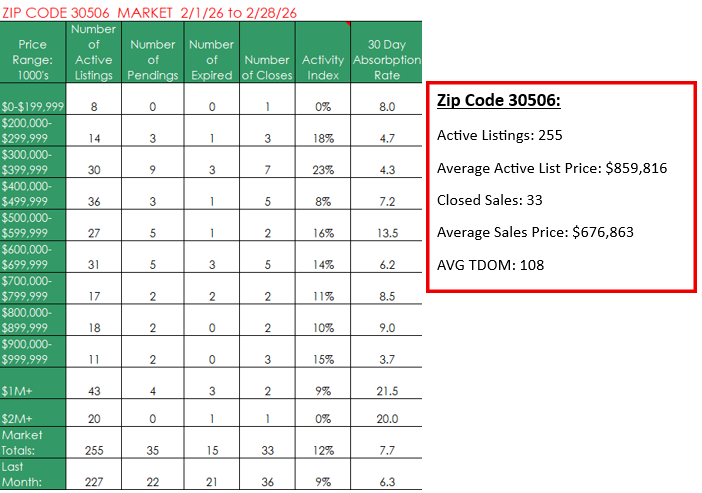Image resolution: width=702 pixels, height=493 pixels.
Task: Select the $0-$199,999 price range row label
Action: coord(32,105)
